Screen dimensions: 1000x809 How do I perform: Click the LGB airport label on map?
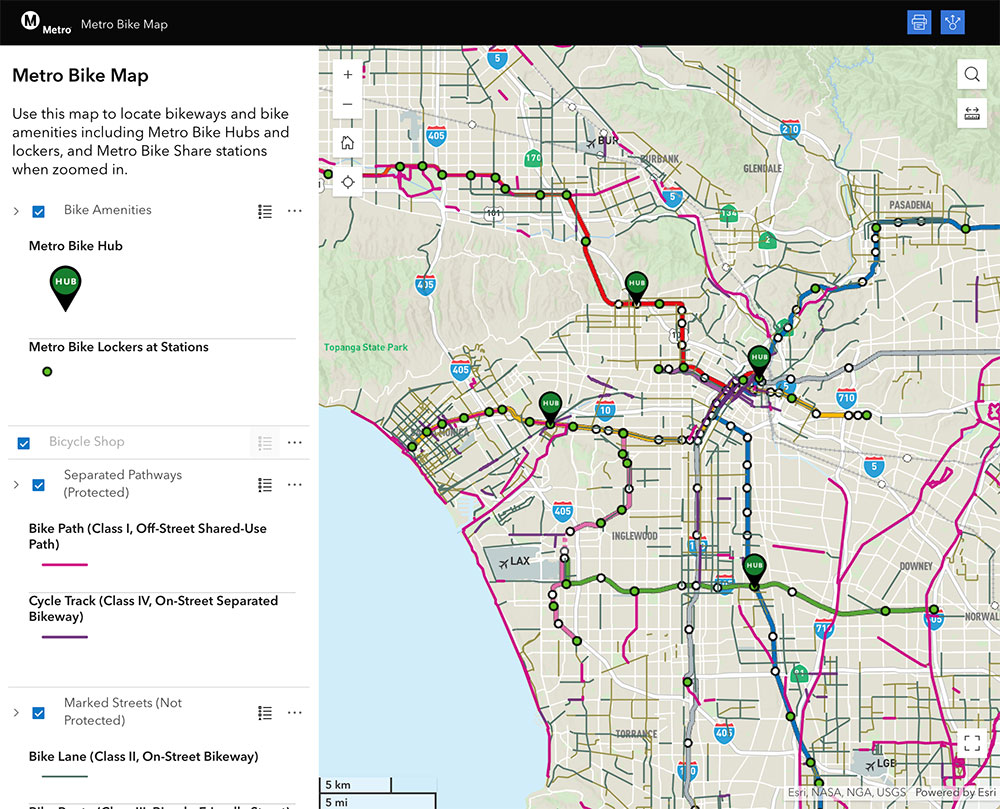pyautogui.click(x=881, y=764)
